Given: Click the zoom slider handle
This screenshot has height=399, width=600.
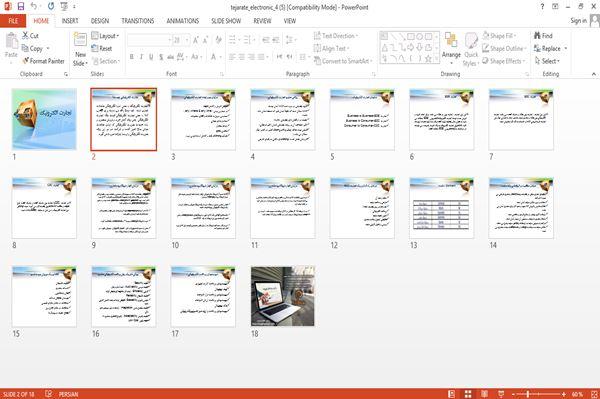Looking at the screenshot, I should [527, 394].
